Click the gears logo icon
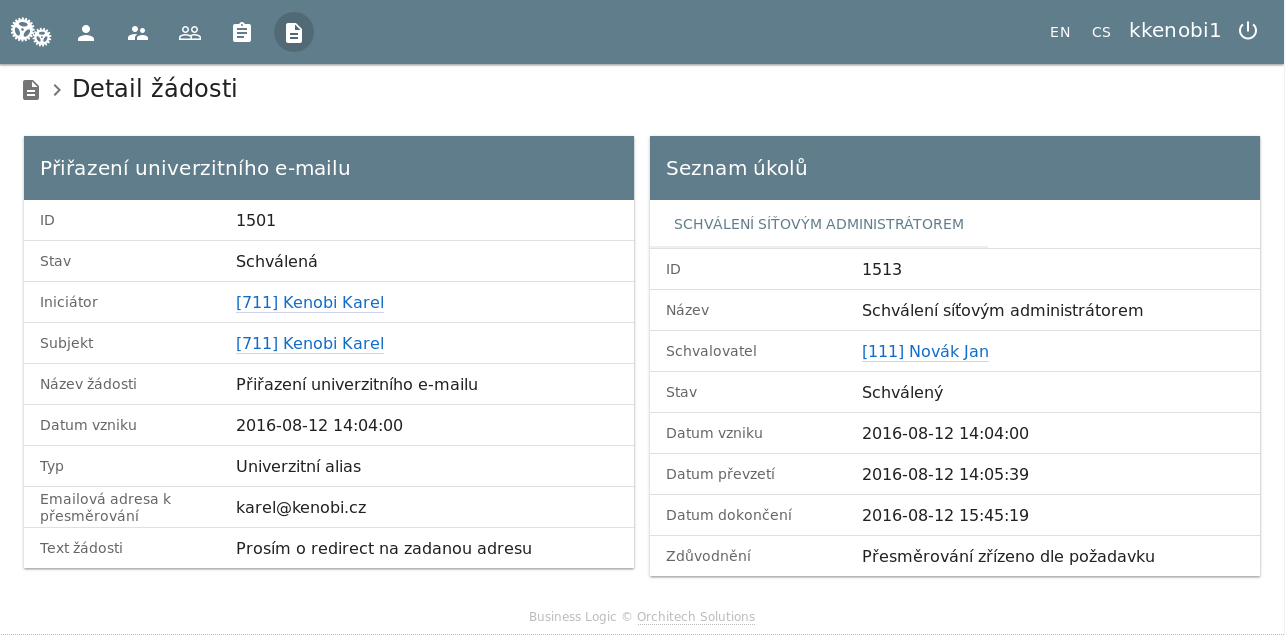Image resolution: width=1285 pixels, height=635 pixels. (31, 32)
